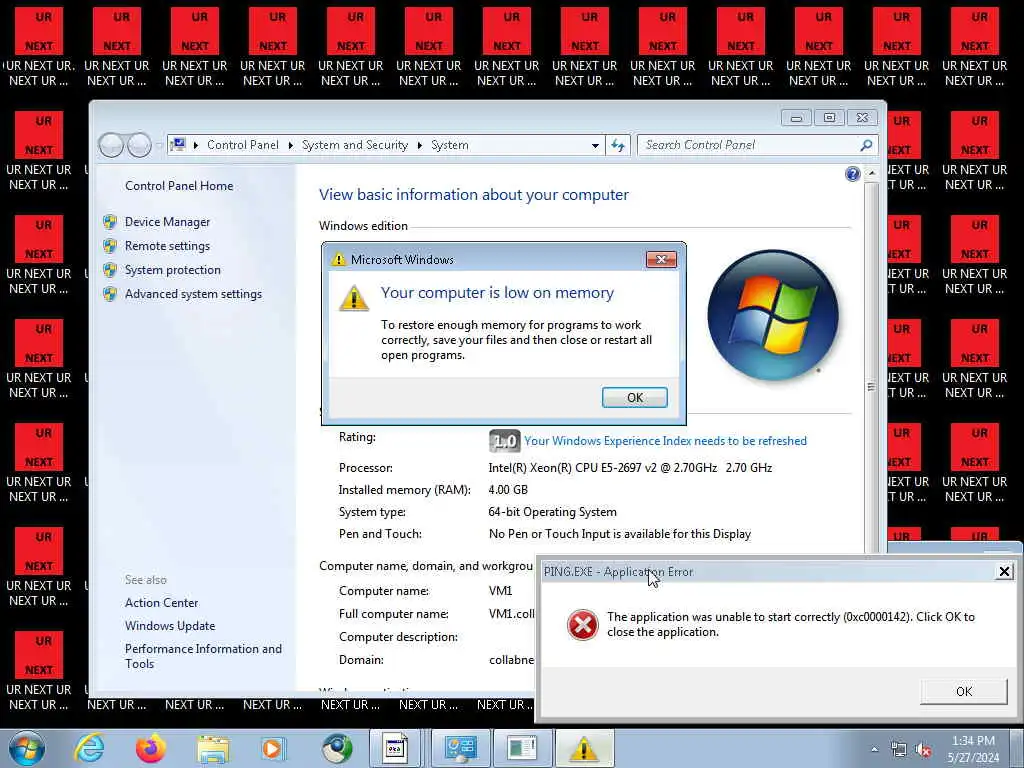
Task: Open Remote settings
Action: tap(167, 246)
